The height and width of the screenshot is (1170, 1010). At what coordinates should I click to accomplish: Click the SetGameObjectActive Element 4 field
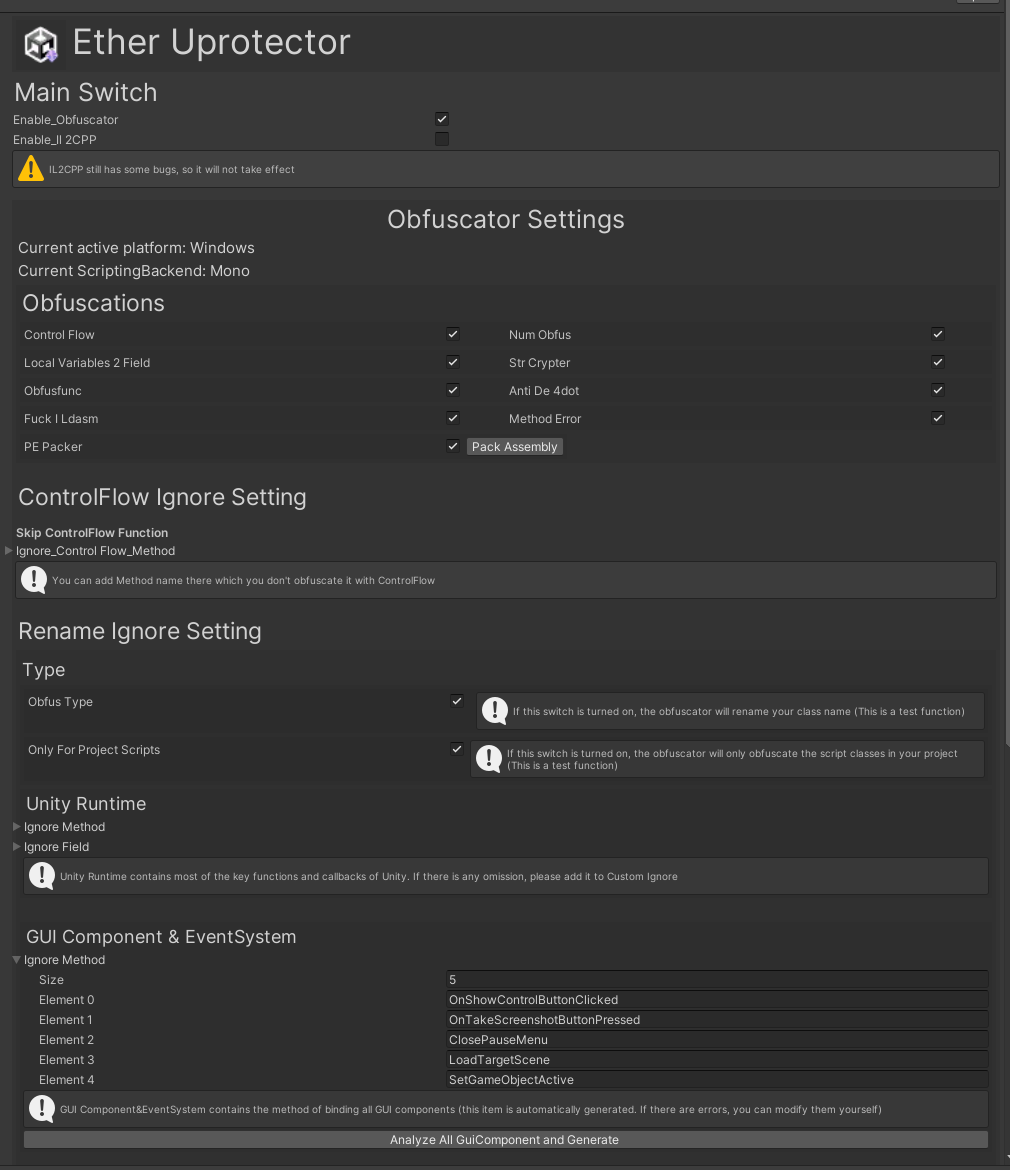(x=717, y=1080)
